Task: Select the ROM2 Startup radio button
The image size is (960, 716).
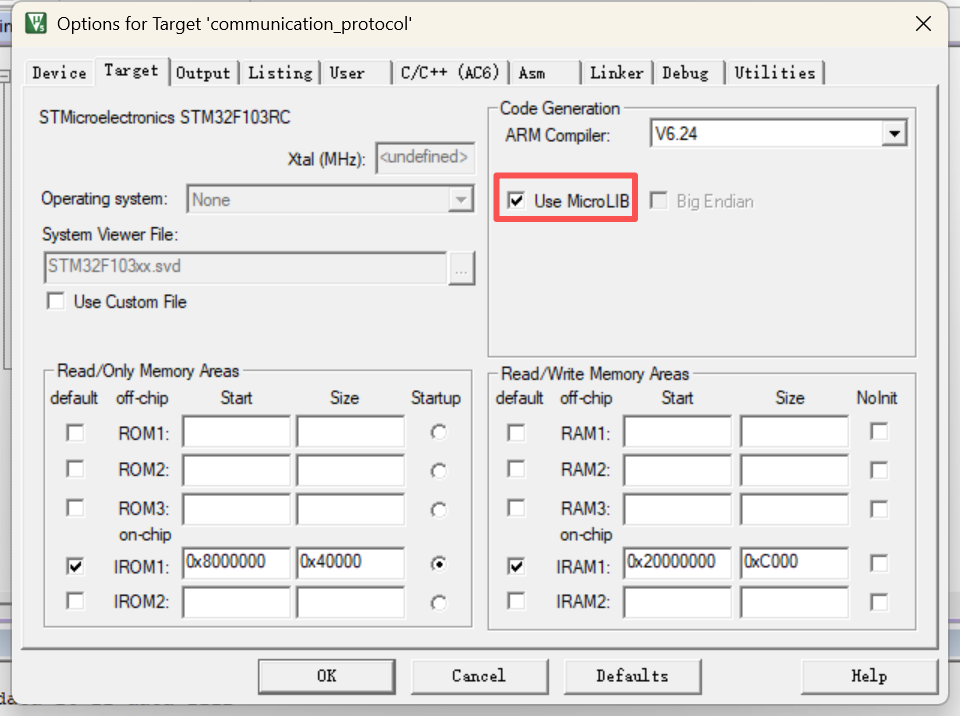Action: (438, 471)
